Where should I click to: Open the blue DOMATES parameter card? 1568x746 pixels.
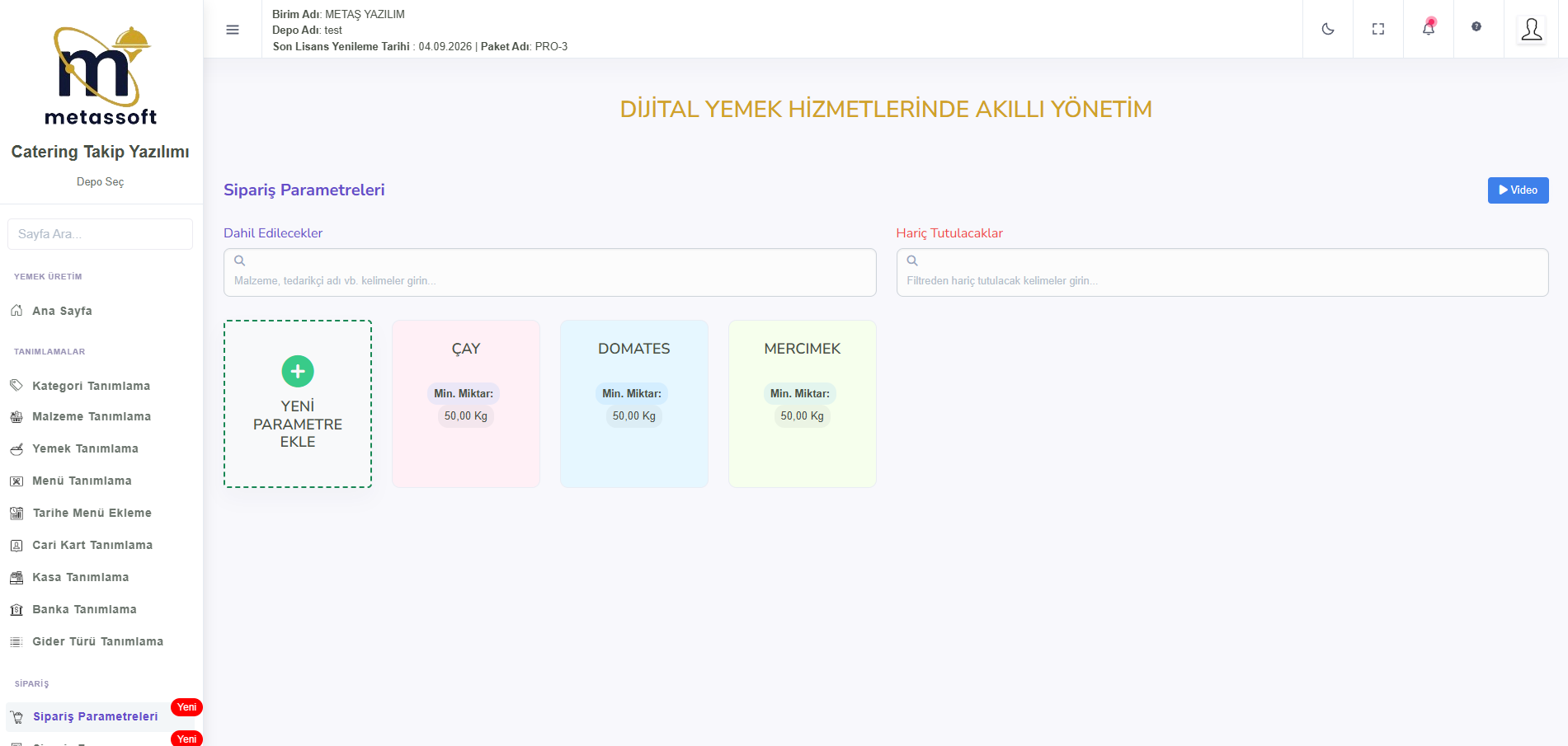tap(634, 404)
